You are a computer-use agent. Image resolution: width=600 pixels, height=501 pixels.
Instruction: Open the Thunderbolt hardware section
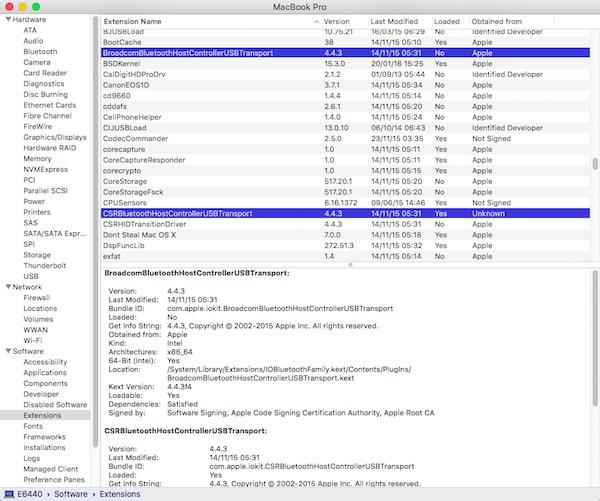tap(45, 265)
